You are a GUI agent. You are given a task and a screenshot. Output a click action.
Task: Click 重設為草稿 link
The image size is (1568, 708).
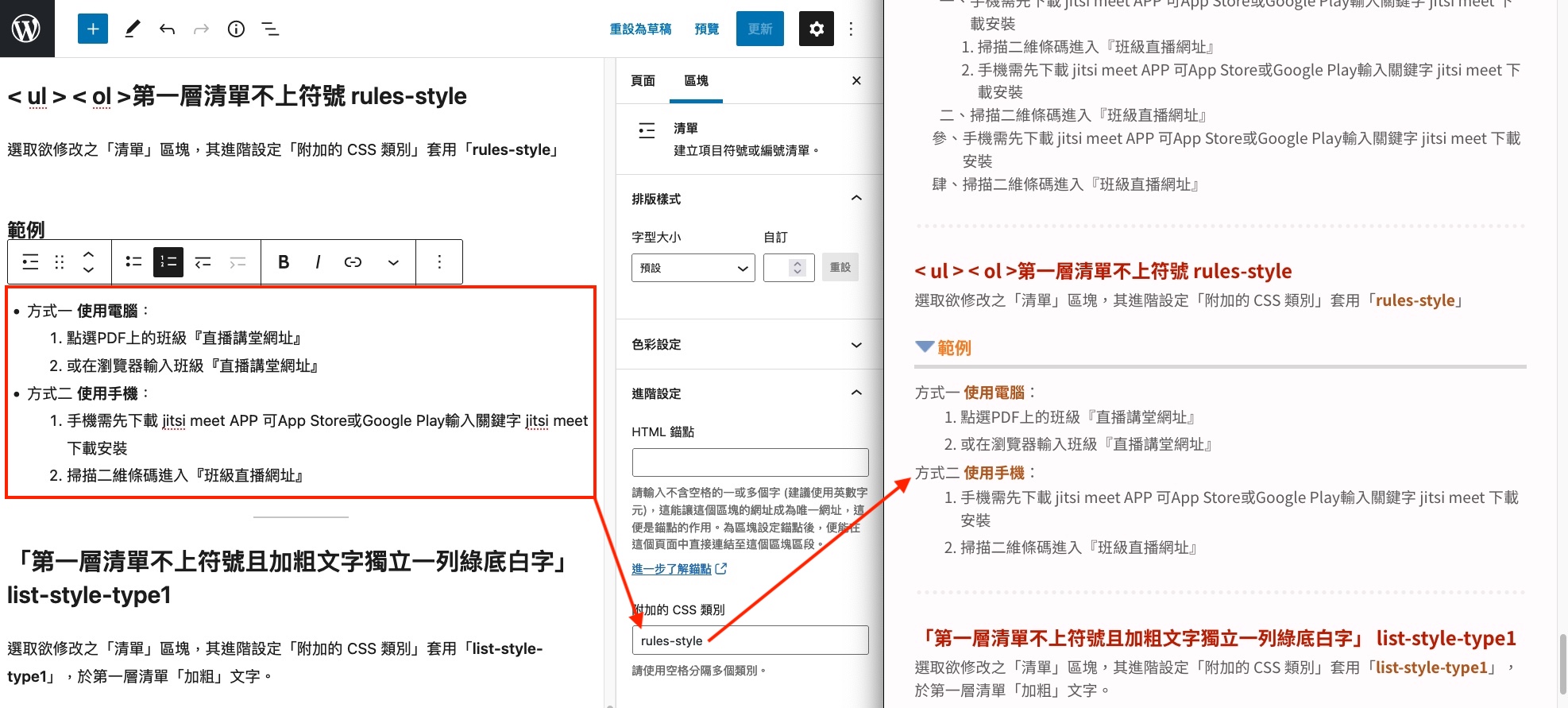(640, 29)
